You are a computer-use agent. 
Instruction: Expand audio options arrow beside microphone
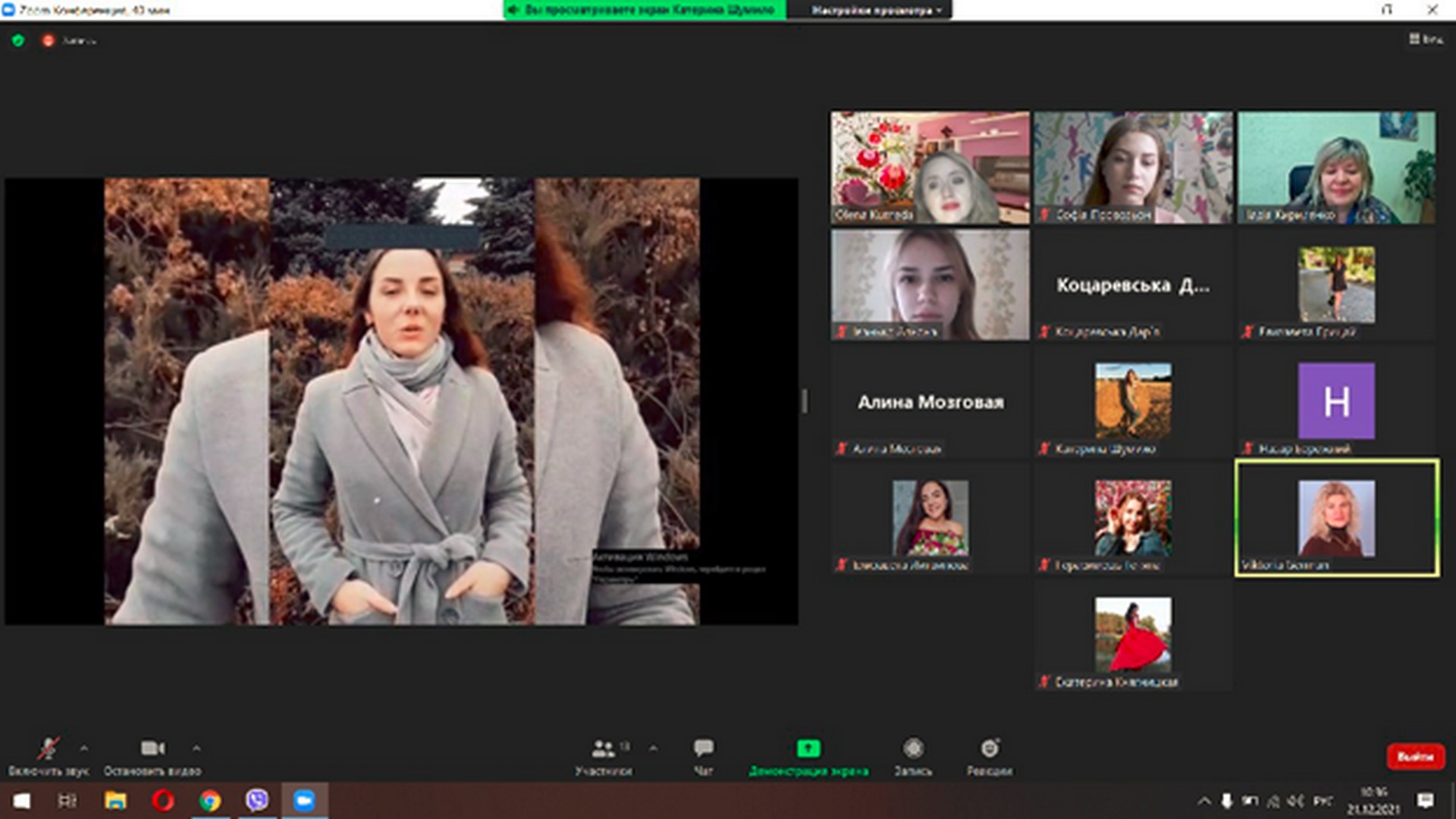84,749
